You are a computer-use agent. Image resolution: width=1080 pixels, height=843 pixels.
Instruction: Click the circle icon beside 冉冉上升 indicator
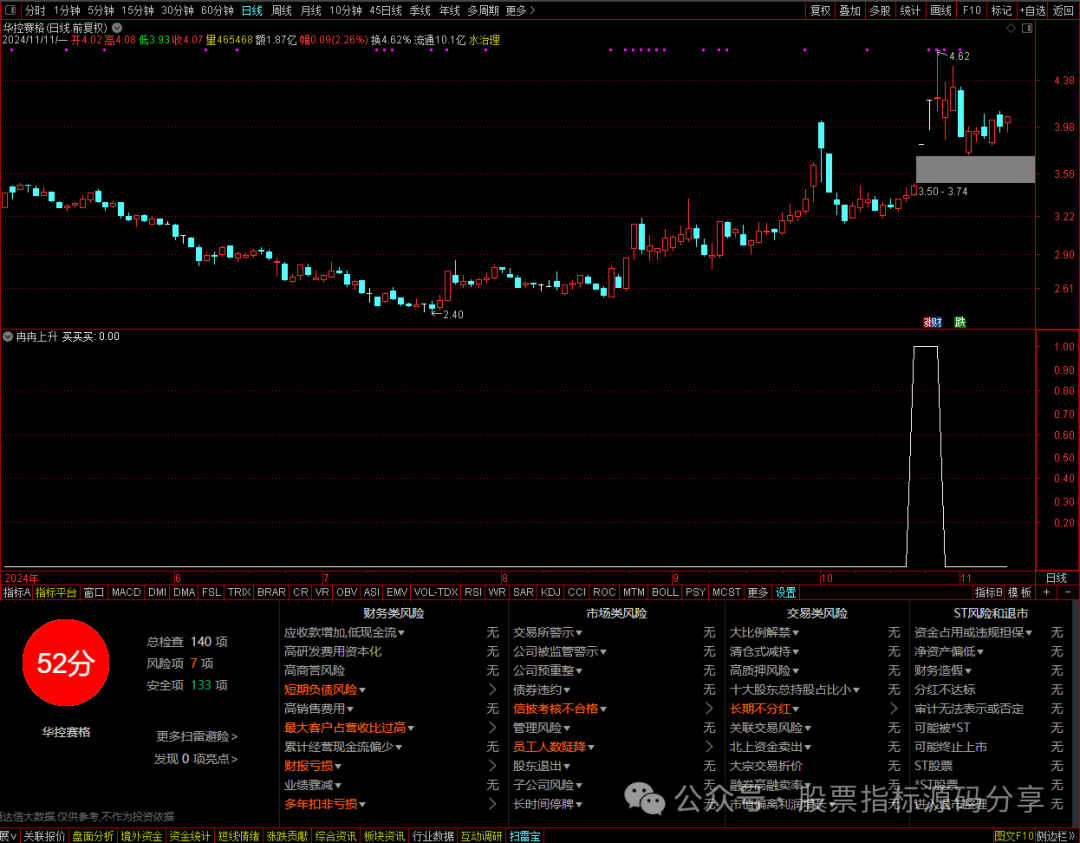(8, 337)
